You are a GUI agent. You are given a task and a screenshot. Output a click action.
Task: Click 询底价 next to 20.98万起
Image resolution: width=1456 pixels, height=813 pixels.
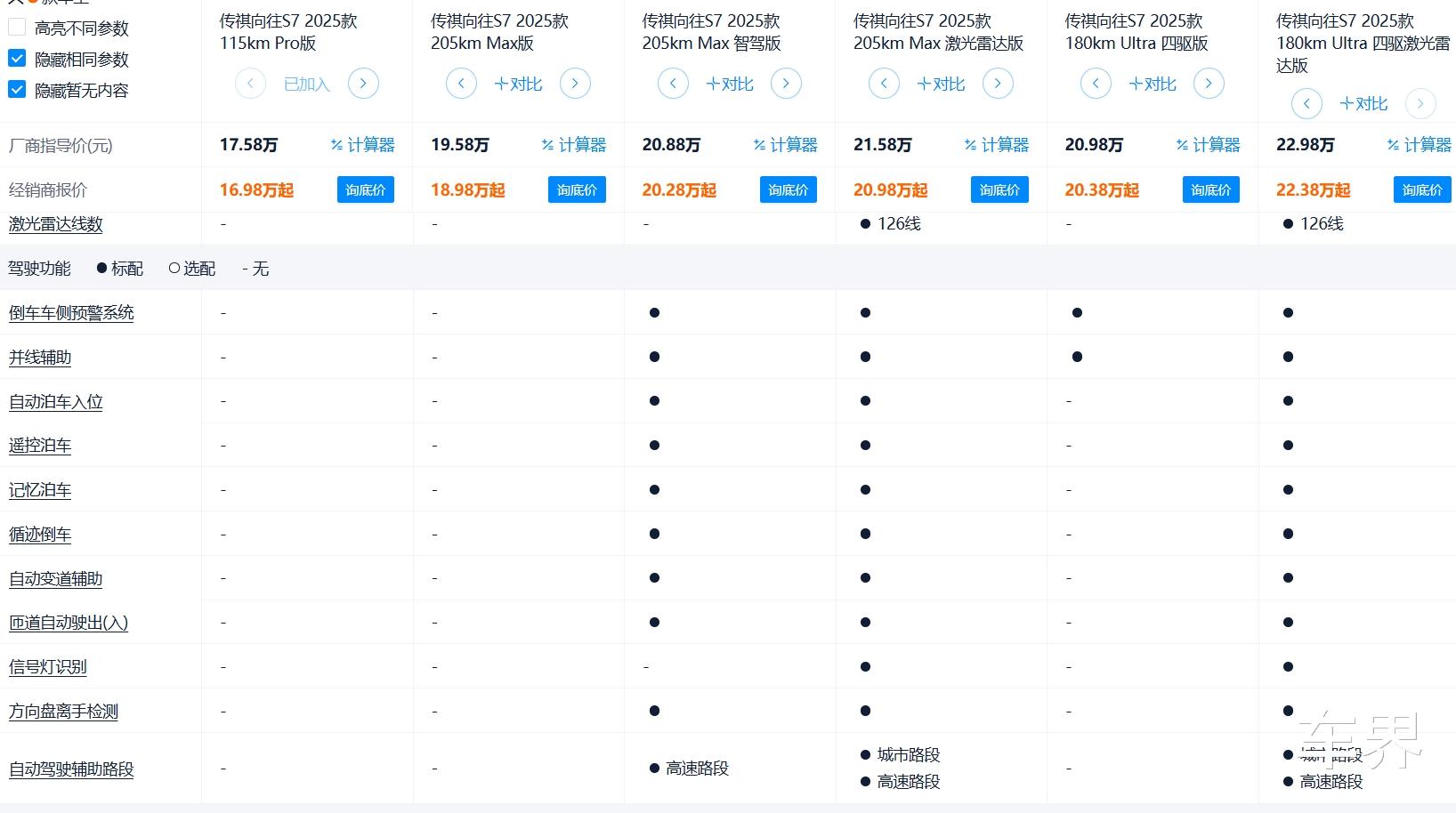[x=999, y=189]
